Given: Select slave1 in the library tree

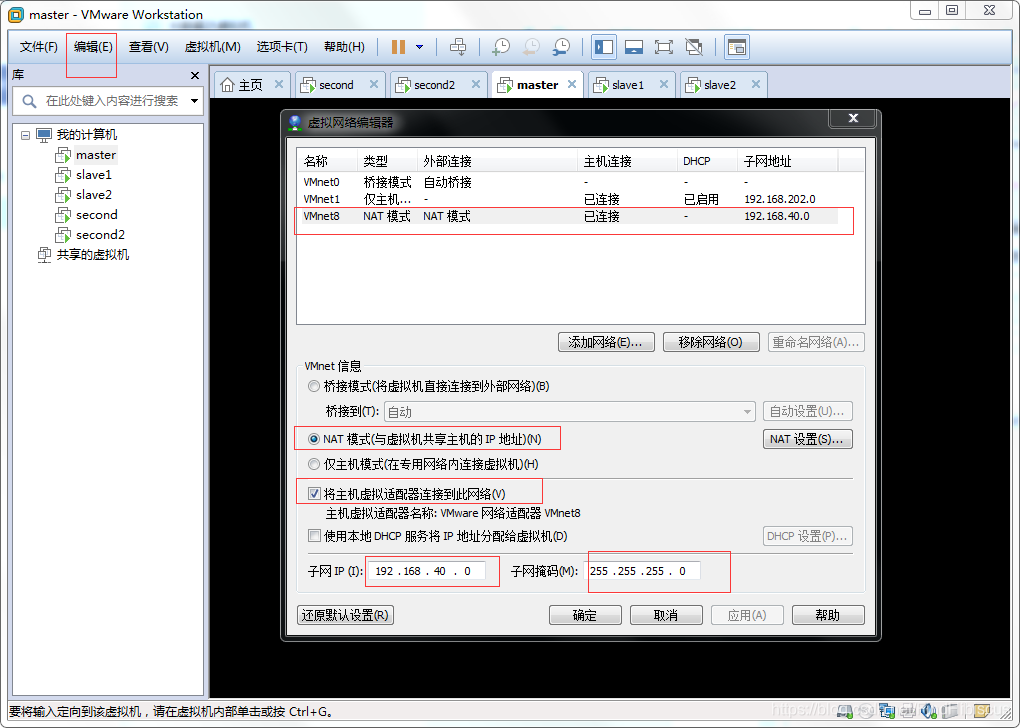Looking at the screenshot, I should point(94,175).
